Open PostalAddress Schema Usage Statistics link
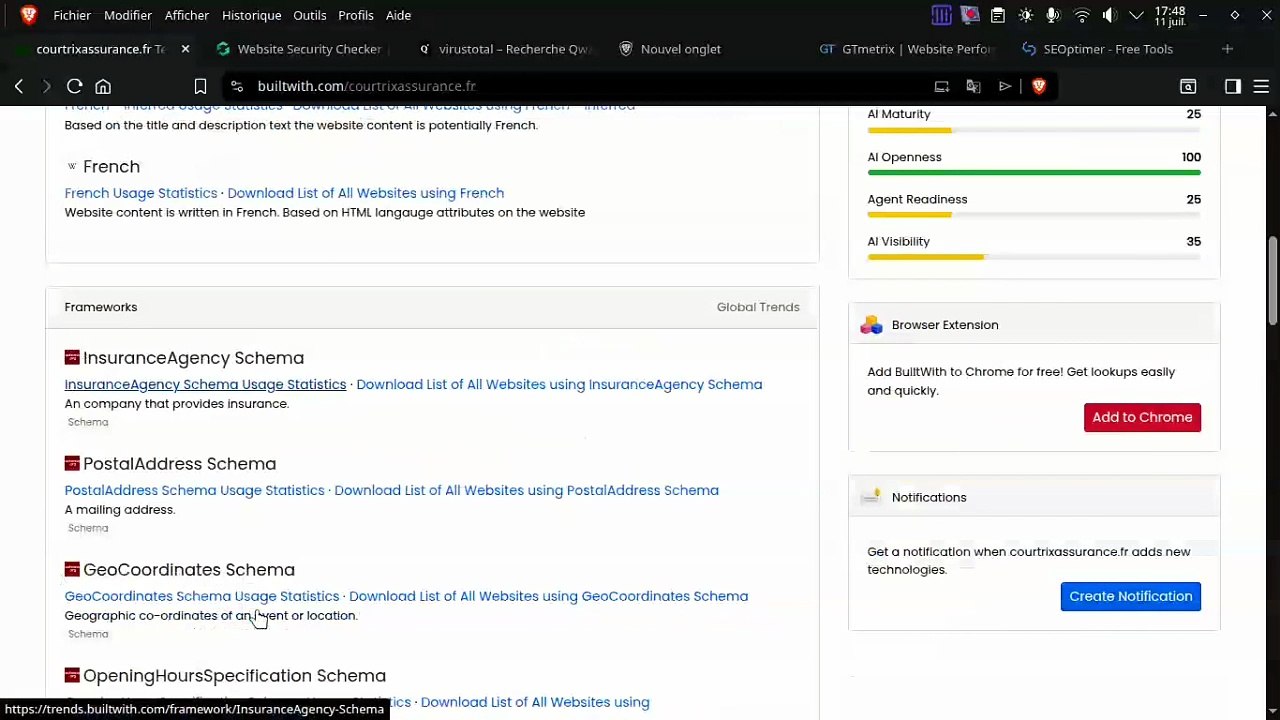1280x720 pixels. [x=194, y=490]
